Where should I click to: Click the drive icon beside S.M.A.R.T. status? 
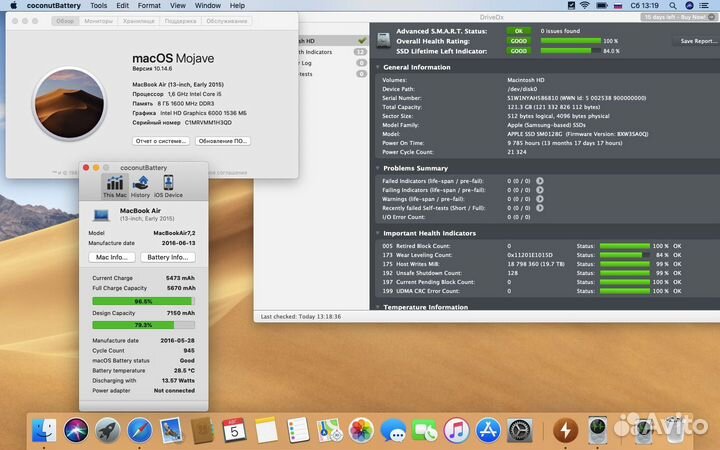(383, 40)
